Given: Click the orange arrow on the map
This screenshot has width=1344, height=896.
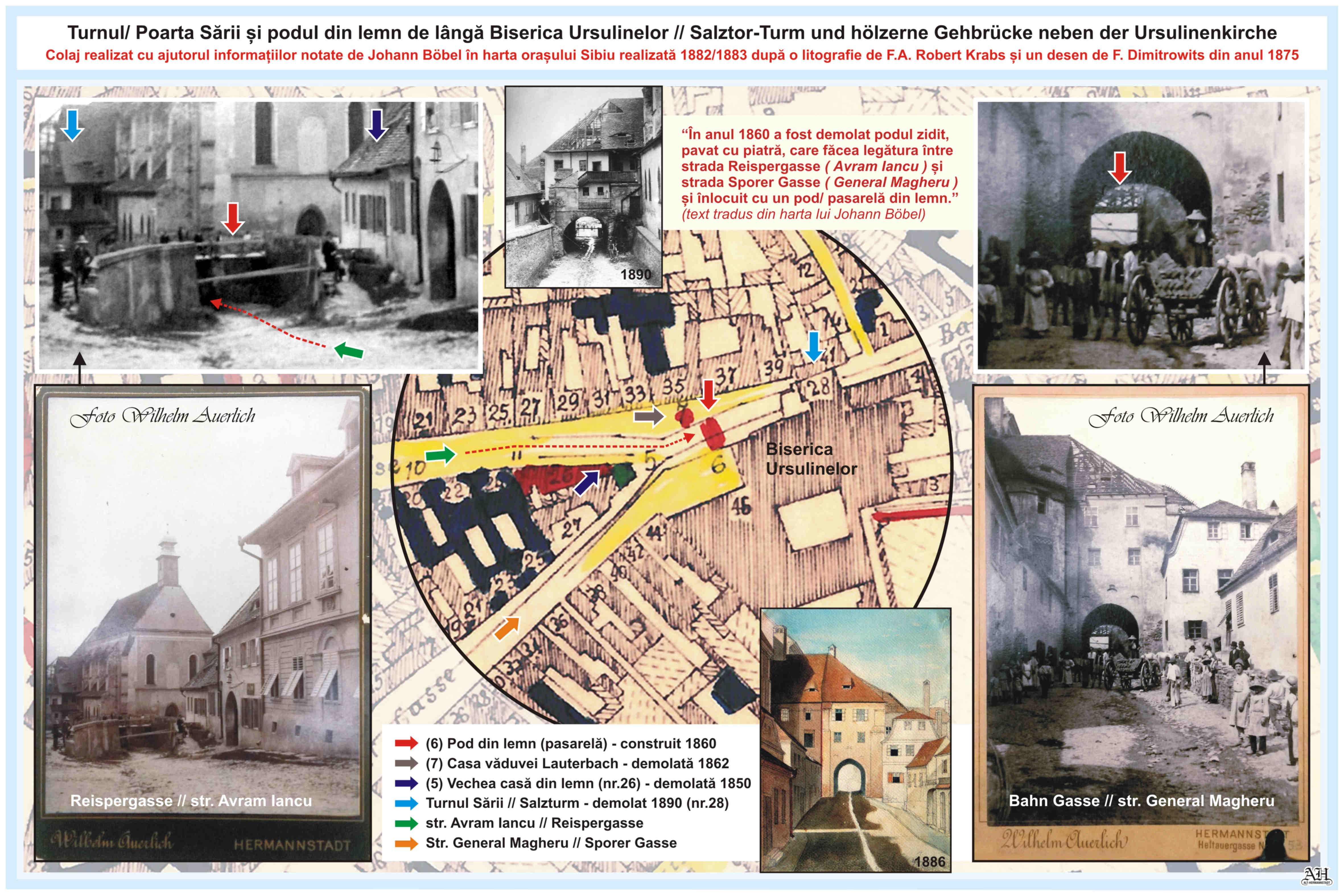Looking at the screenshot, I should pos(507,628).
